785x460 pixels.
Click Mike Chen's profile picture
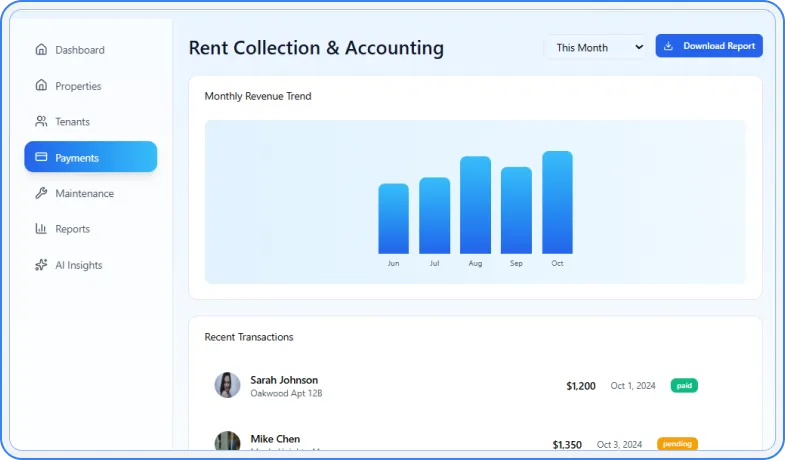[227, 442]
